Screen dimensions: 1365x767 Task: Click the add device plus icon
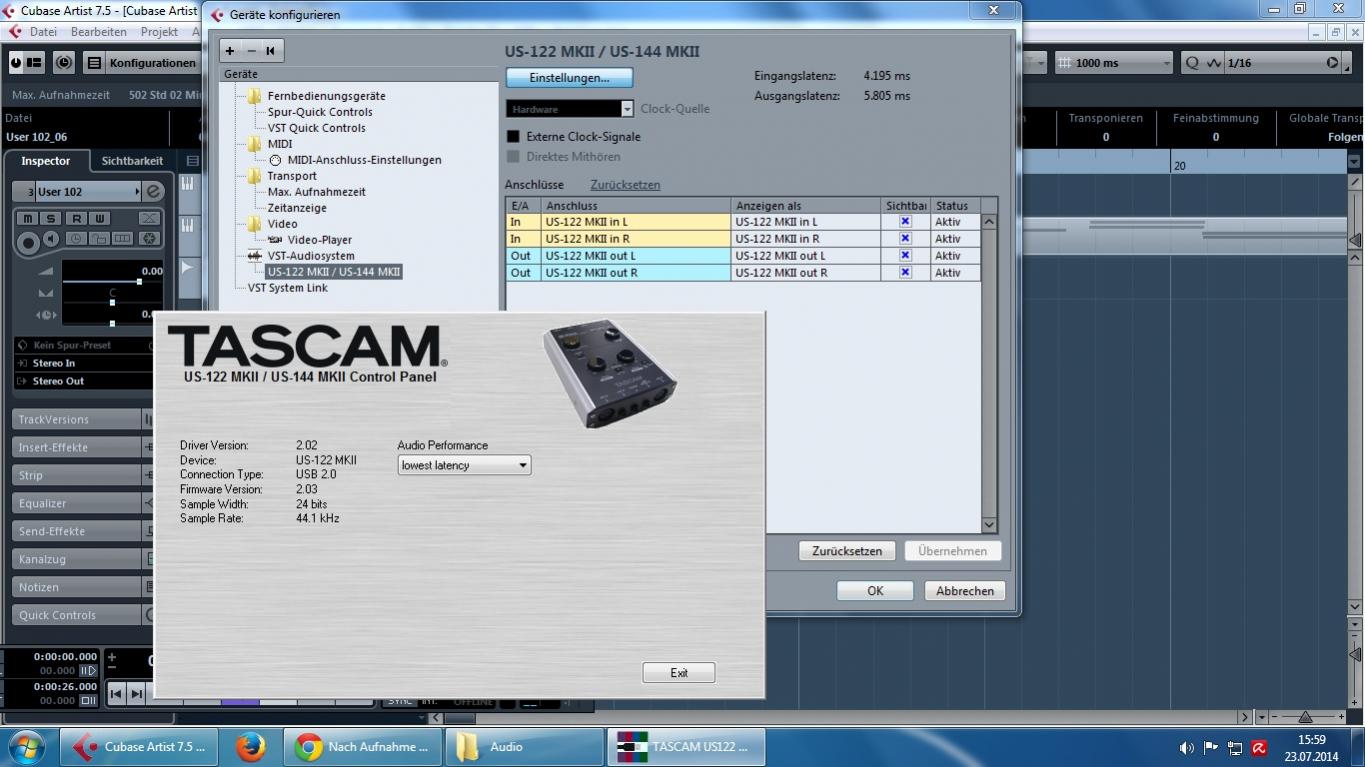(x=230, y=50)
